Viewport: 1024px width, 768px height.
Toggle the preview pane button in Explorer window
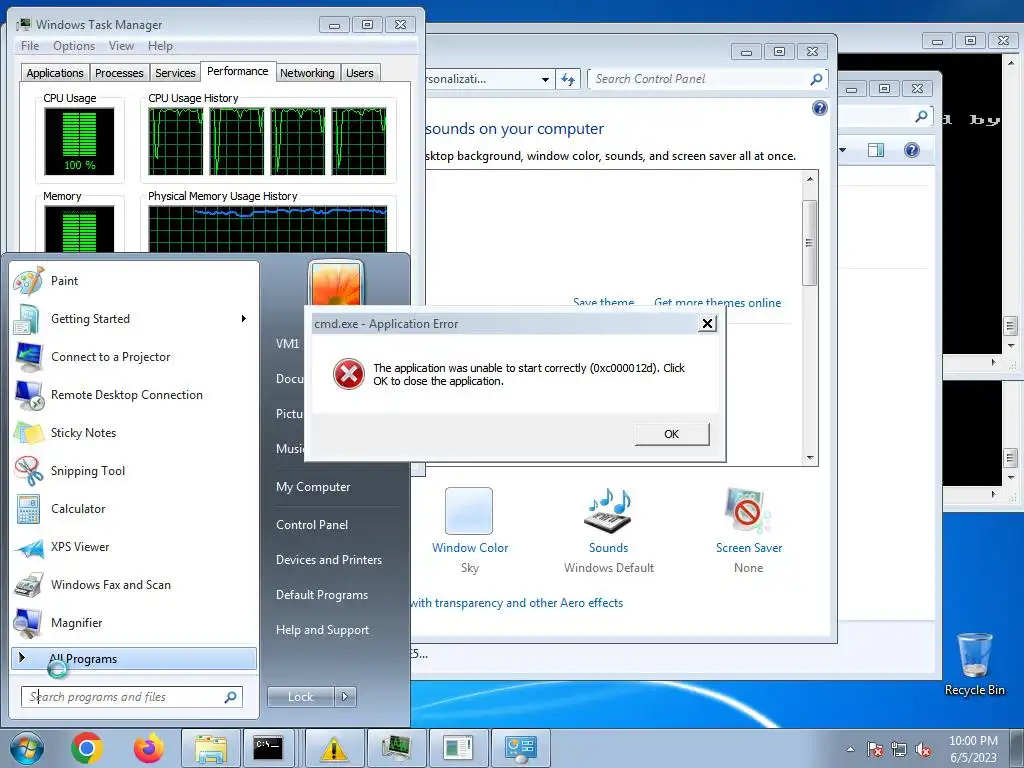click(876, 150)
